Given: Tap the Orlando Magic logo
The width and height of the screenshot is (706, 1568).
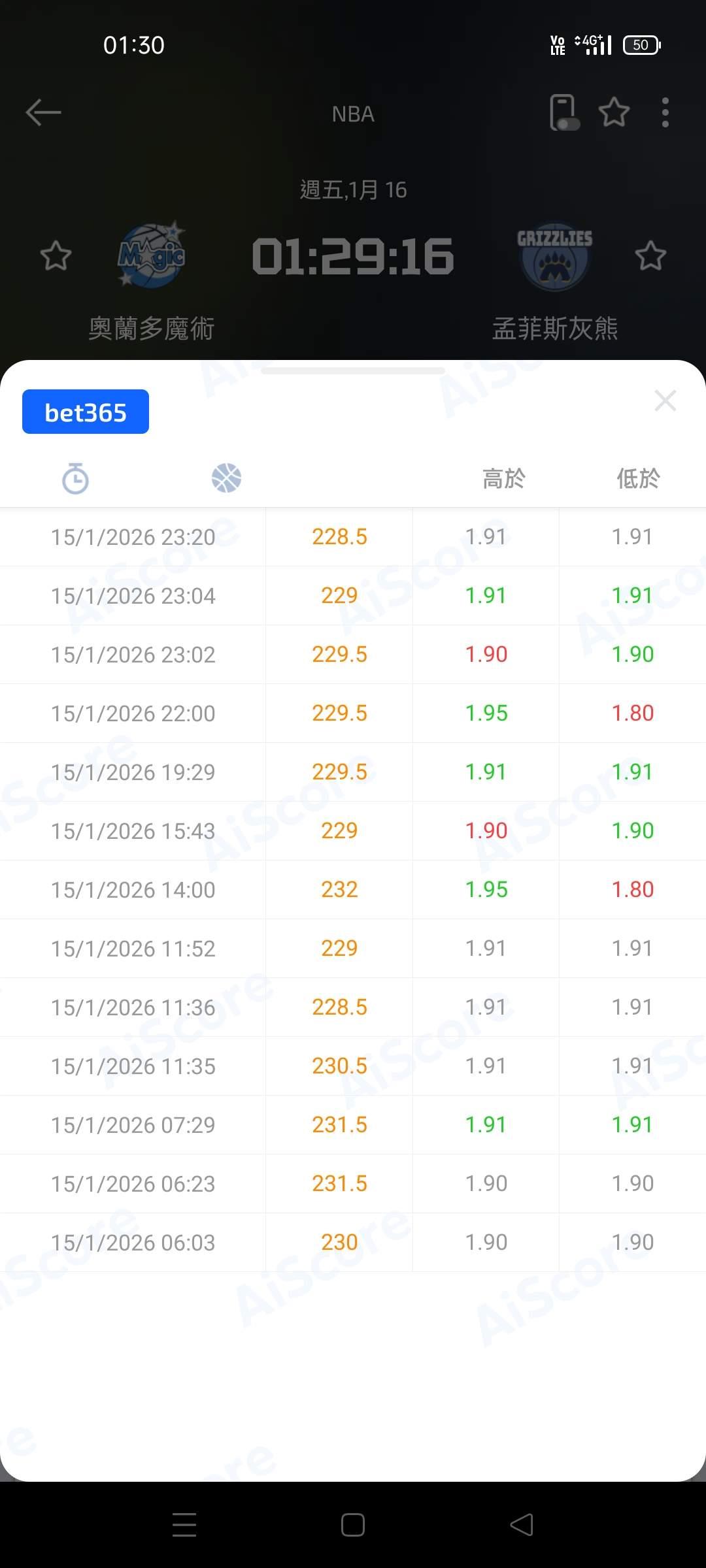Looking at the screenshot, I should click(x=152, y=255).
